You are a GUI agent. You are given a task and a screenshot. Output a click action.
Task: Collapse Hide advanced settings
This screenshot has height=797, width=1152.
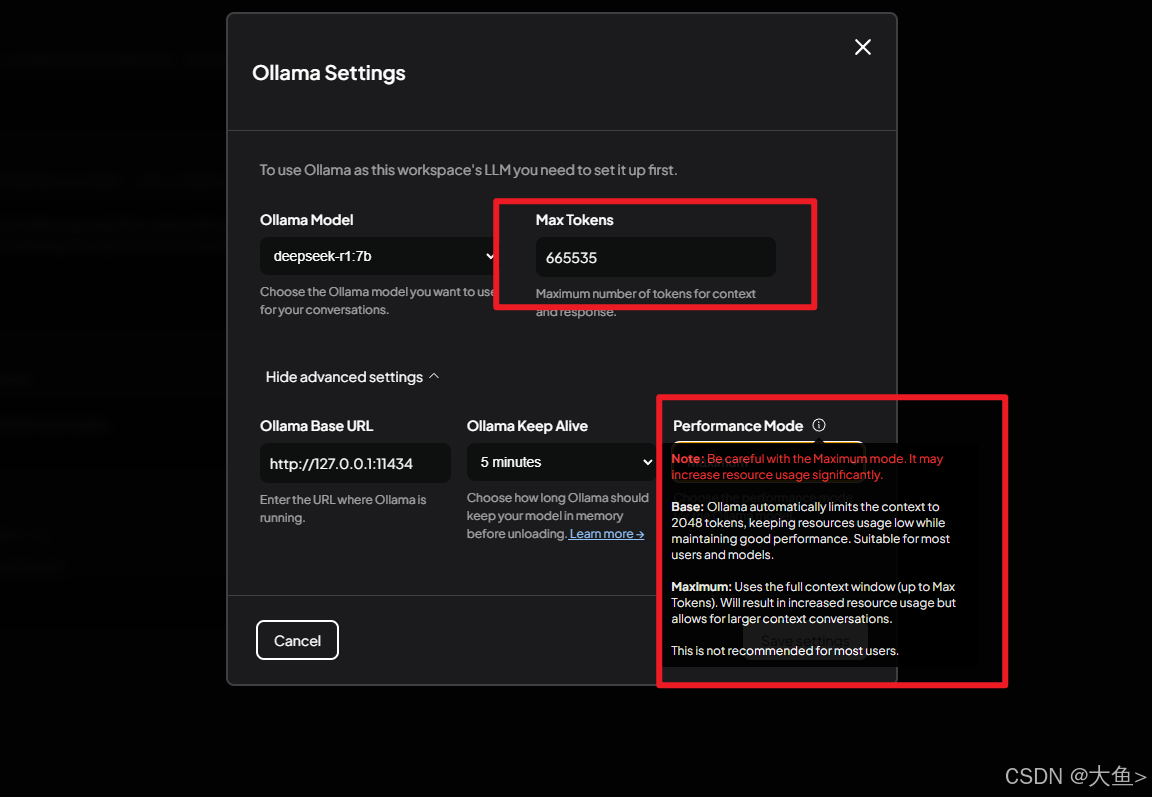(x=352, y=377)
